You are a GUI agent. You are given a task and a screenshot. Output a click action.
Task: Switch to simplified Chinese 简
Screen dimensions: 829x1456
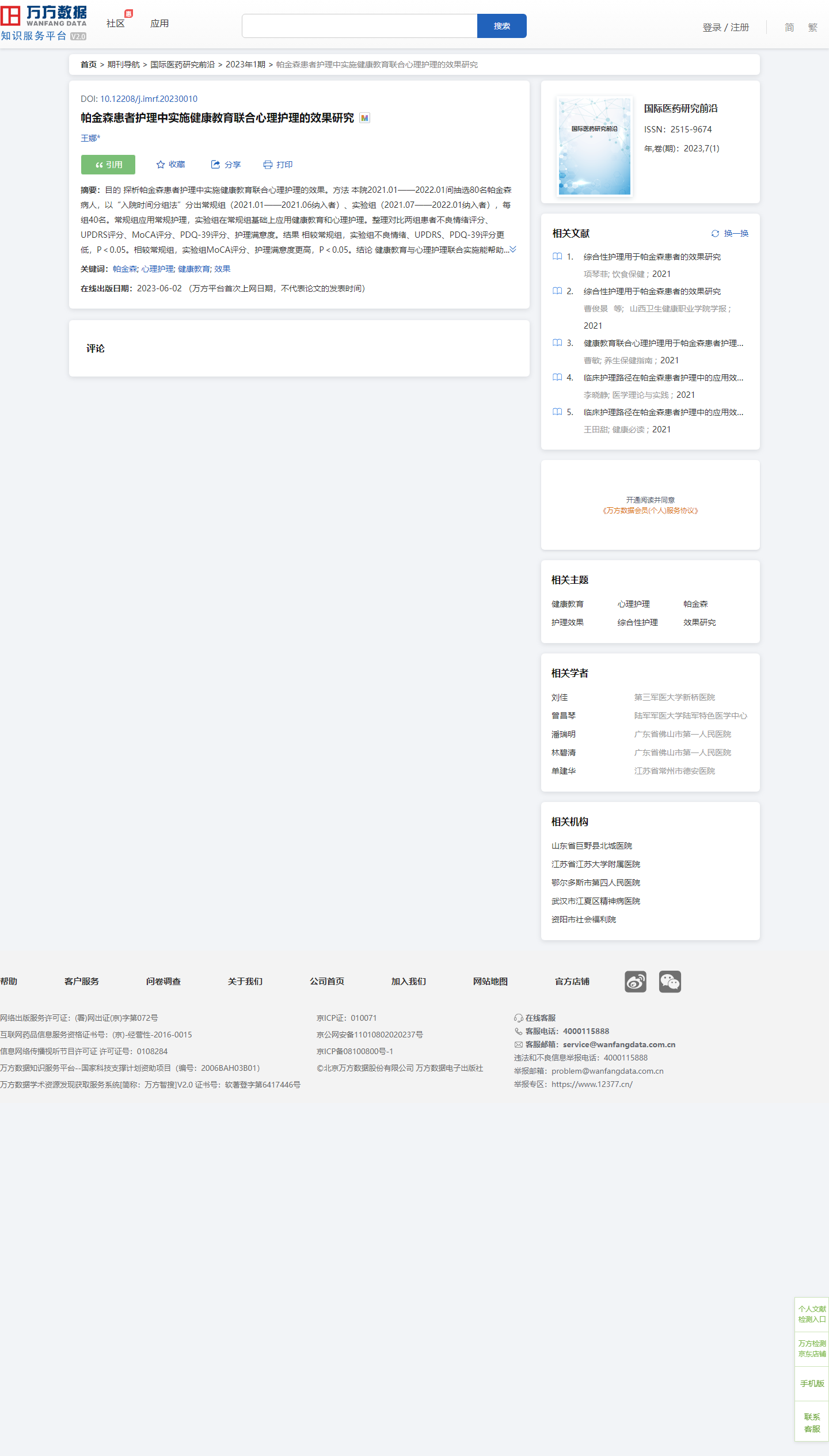pyautogui.click(x=789, y=28)
